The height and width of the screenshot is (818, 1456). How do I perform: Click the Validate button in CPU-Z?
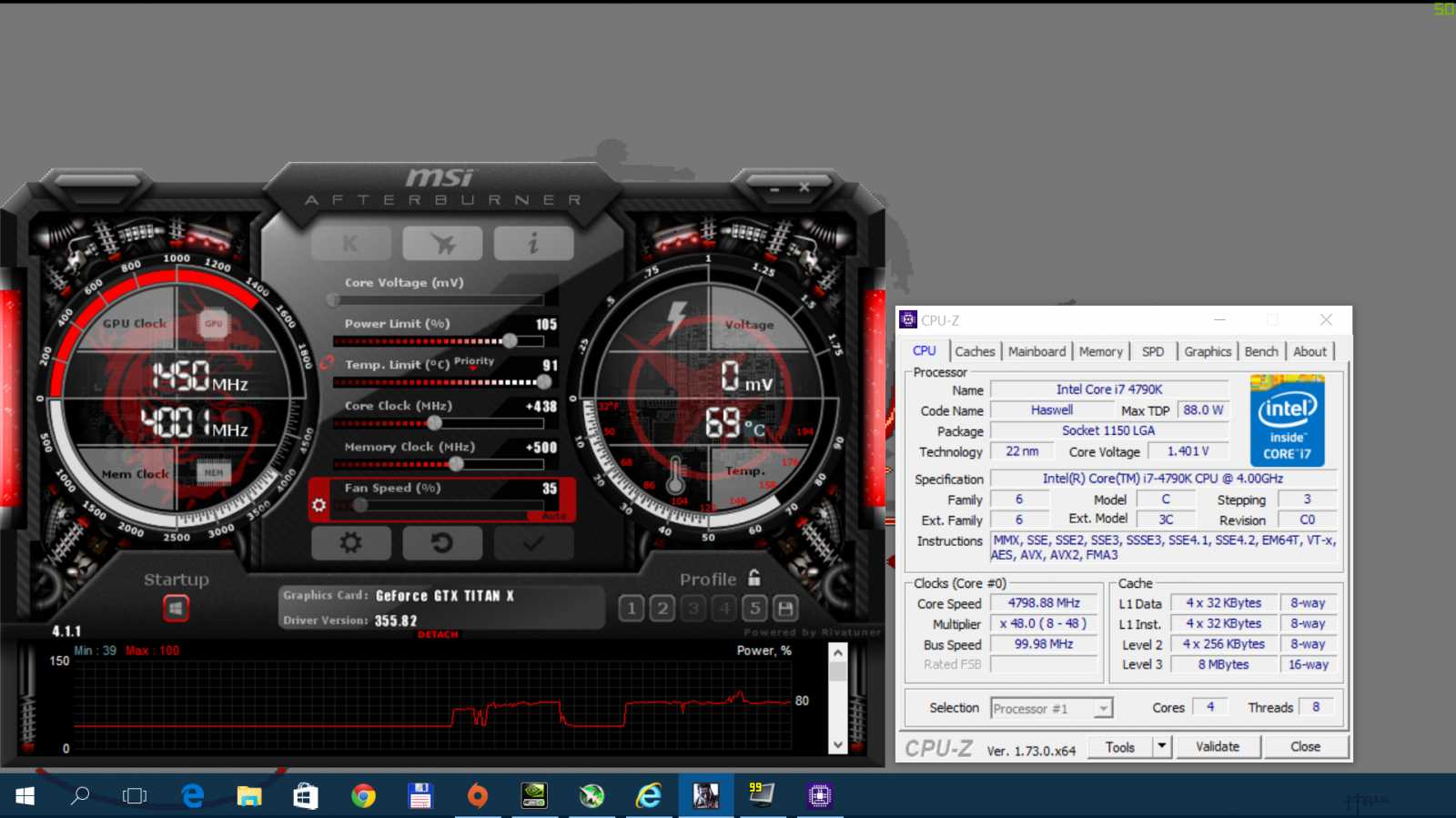tap(1218, 747)
